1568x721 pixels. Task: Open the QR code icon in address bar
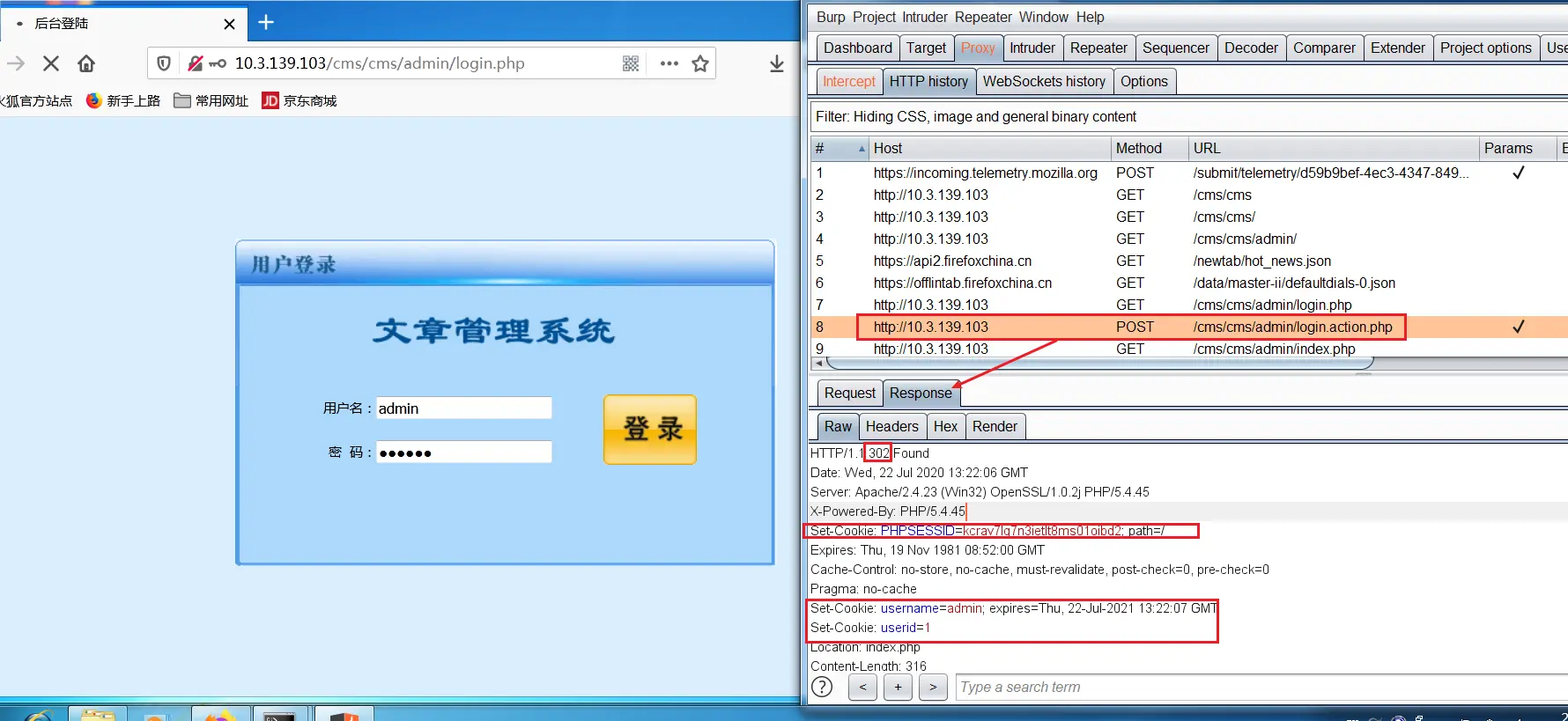(x=631, y=63)
